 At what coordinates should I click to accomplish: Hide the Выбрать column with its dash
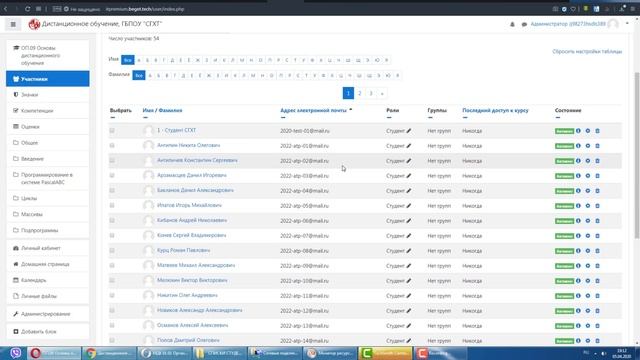coord(113,118)
